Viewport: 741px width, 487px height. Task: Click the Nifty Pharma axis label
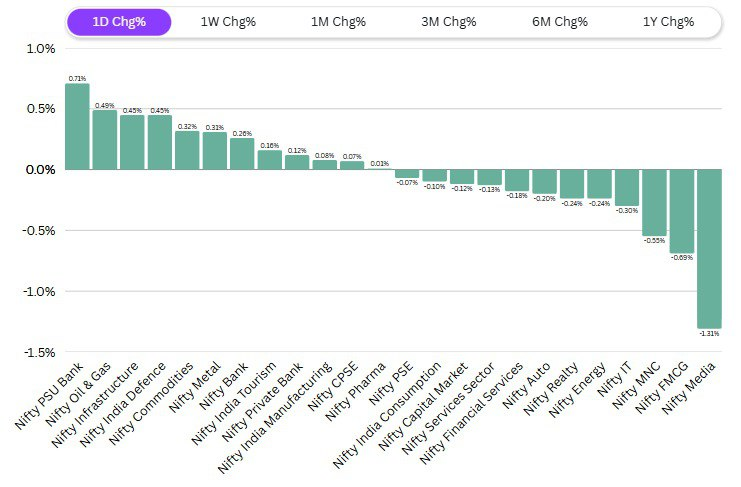356,392
